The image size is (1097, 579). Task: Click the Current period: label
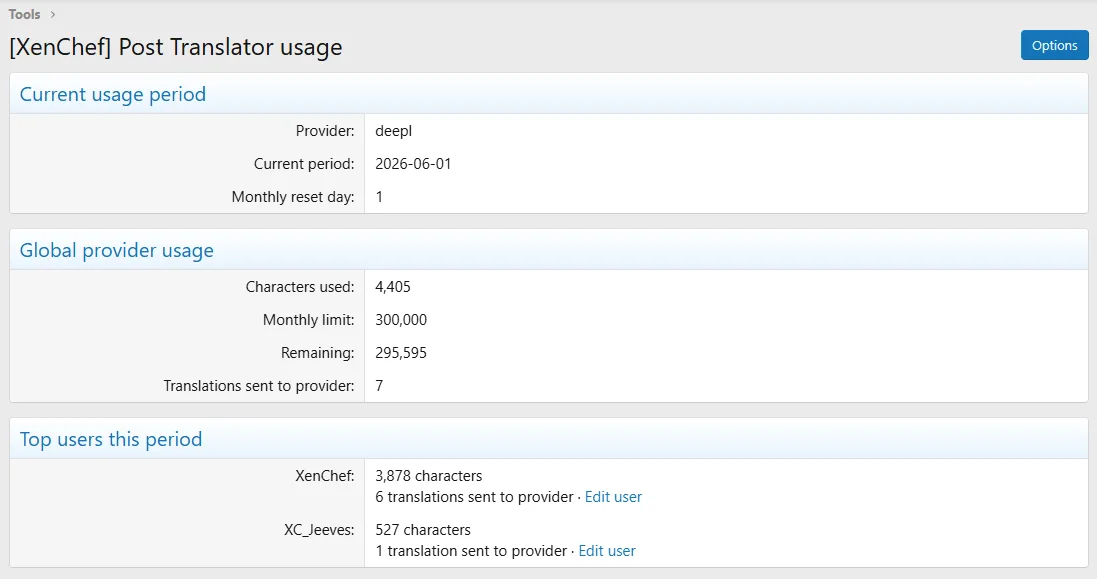click(x=304, y=164)
